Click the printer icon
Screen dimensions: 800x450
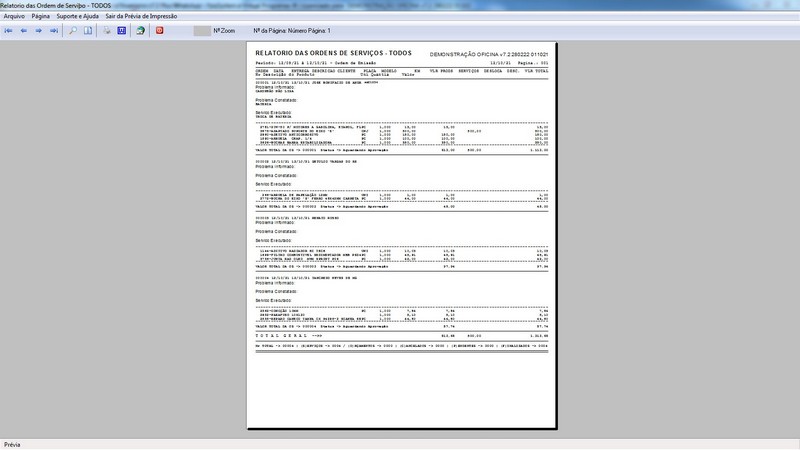coord(107,31)
